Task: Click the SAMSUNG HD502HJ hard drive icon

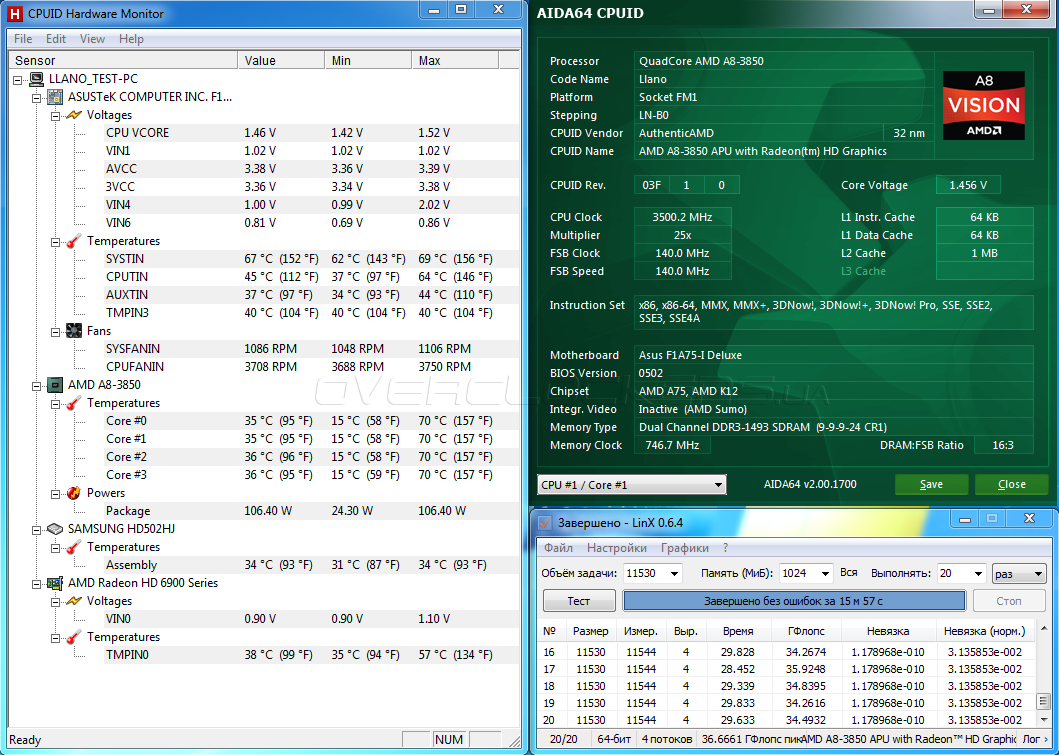Action: pyautogui.click(x=55, y=529)
